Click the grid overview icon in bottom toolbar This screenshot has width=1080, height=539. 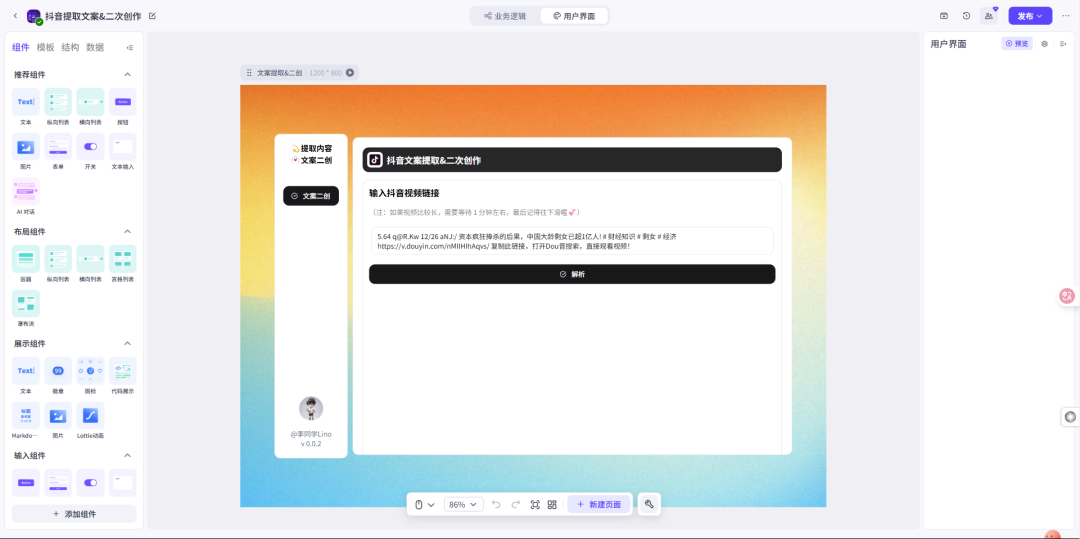coord(552,505)
